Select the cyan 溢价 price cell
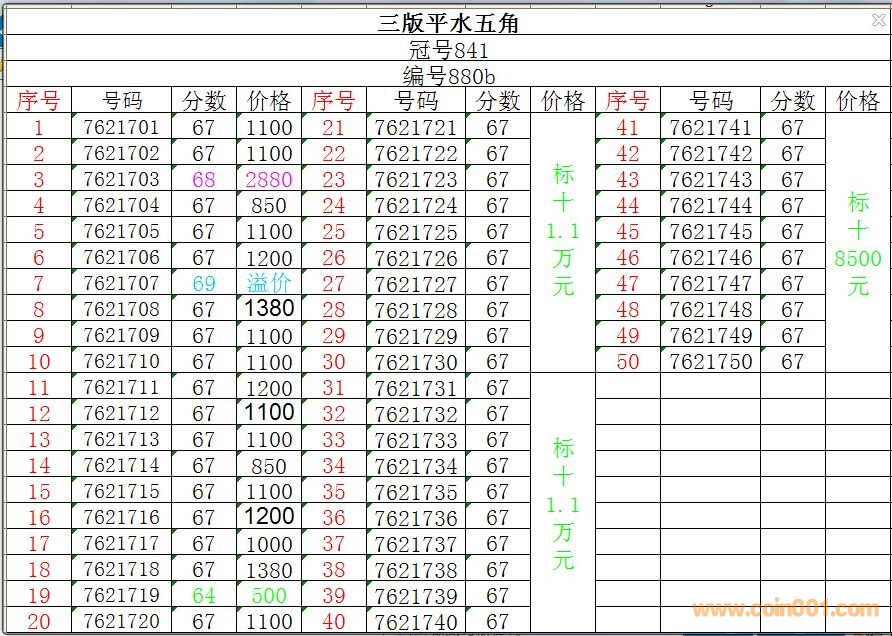The image size is (892, 636). point(269,284)
